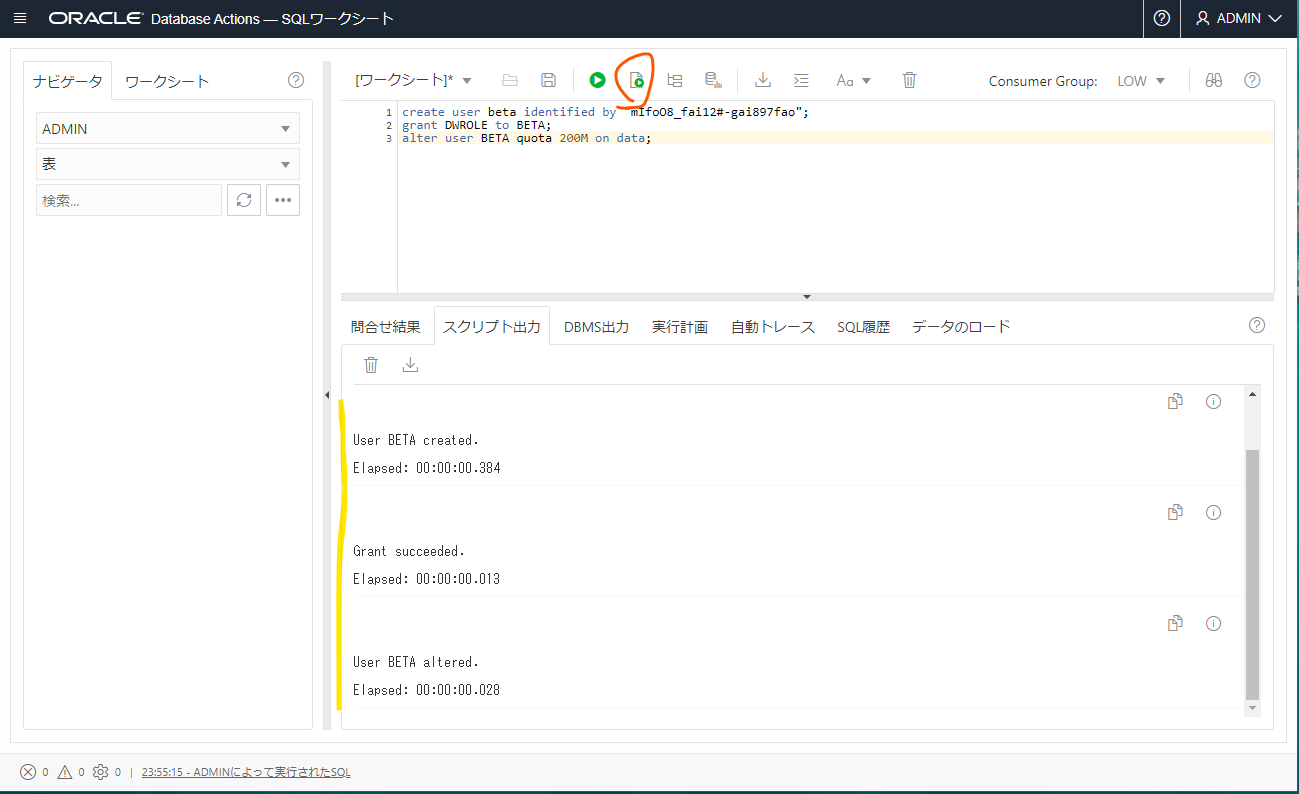Download the editor contents
Viewport: 1299px width, 794px height.
(763, 80)
